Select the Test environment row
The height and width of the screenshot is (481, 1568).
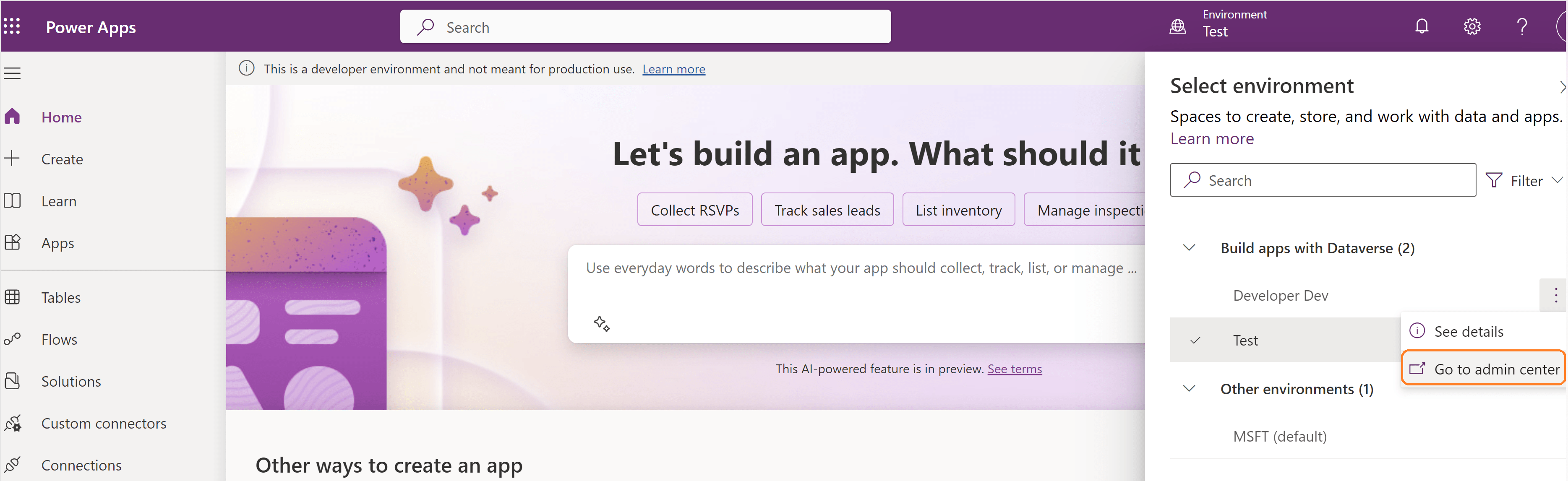pos(1286,340)
